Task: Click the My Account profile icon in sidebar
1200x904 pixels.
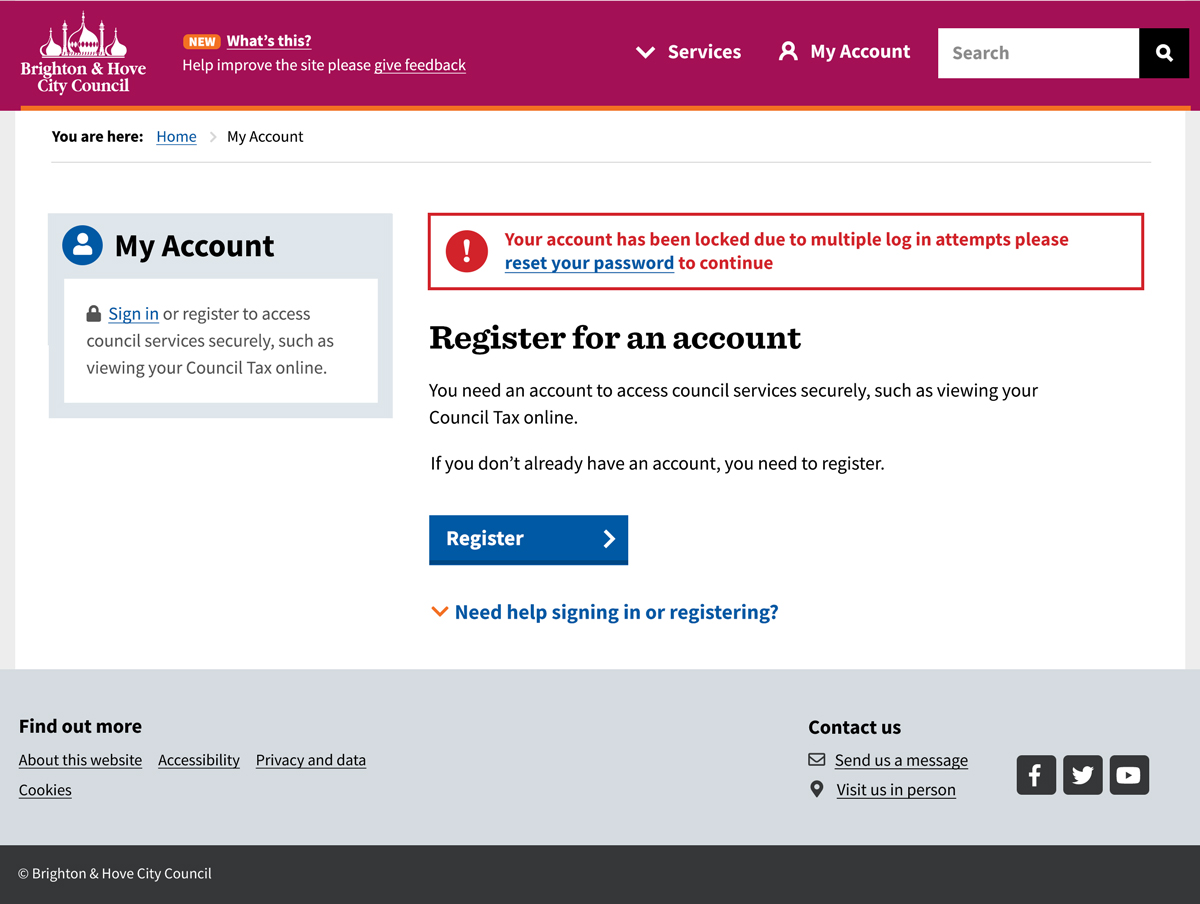Action: tap(82, 245)
